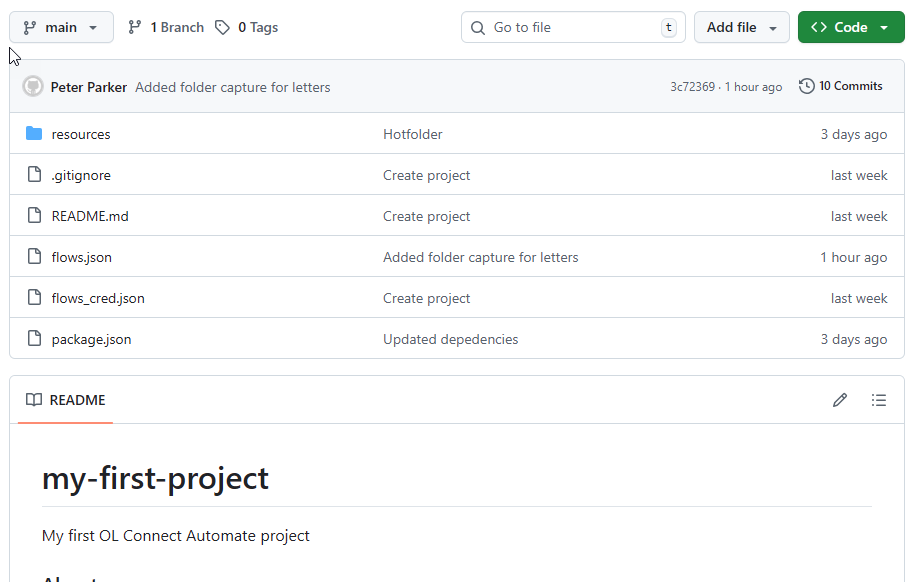Click the 3c72369 commit hash
This screenshot has height=582, width=913.
692,87
